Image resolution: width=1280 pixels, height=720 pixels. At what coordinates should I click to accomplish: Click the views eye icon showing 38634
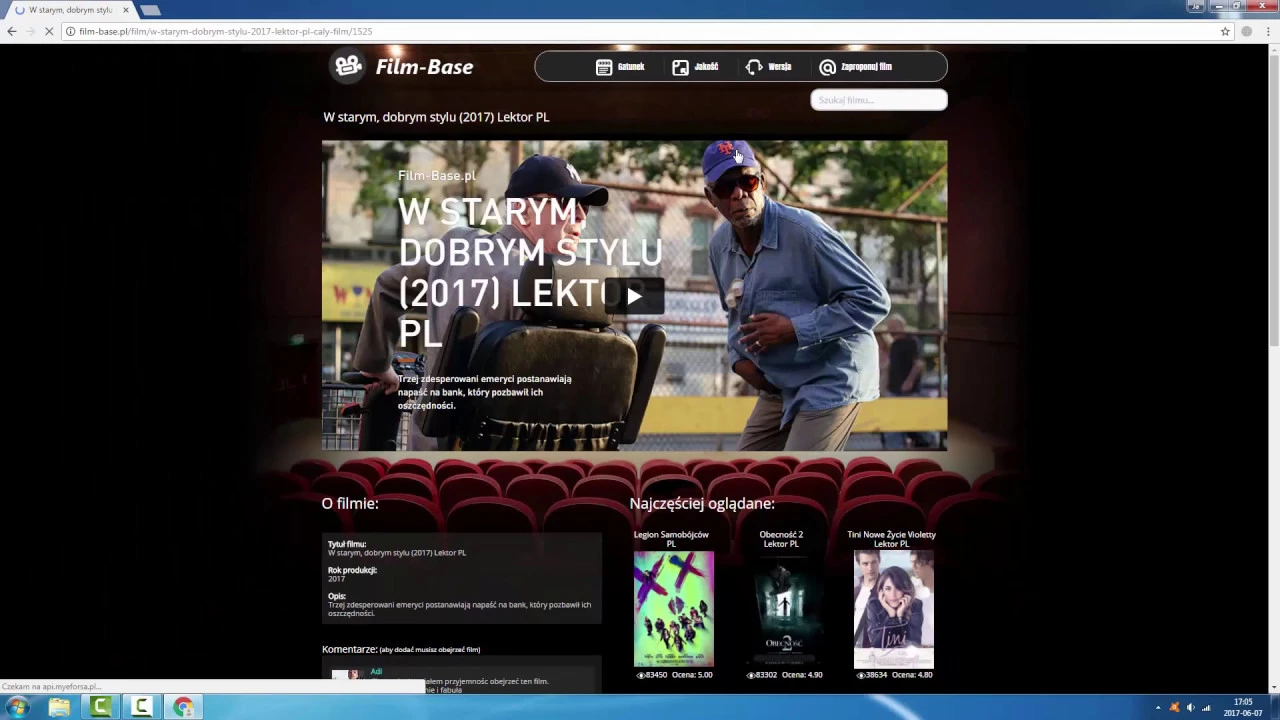coord(861,675)
